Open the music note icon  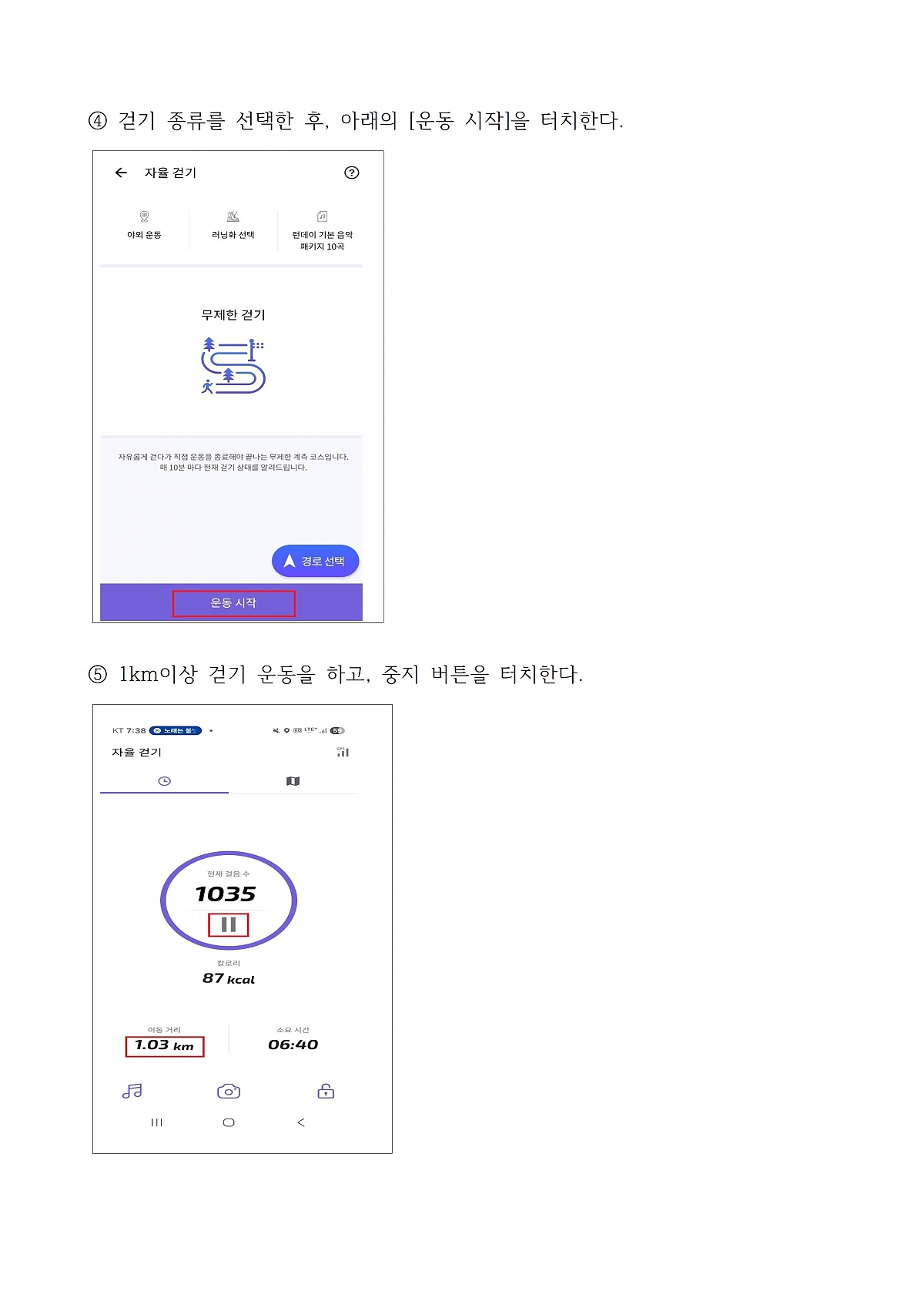click(x=132, y=1091)
